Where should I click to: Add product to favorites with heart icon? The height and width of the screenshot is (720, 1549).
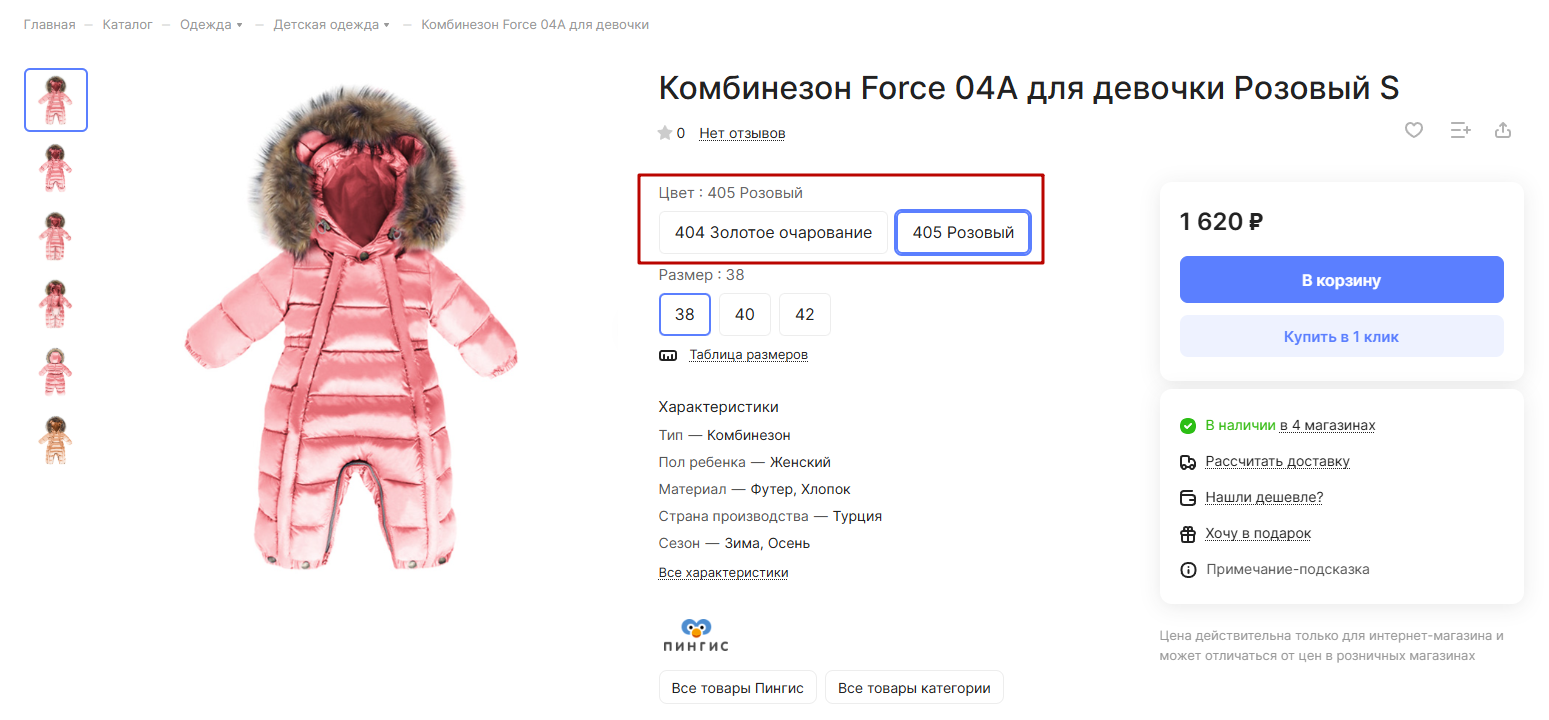tap(1413, 130)
